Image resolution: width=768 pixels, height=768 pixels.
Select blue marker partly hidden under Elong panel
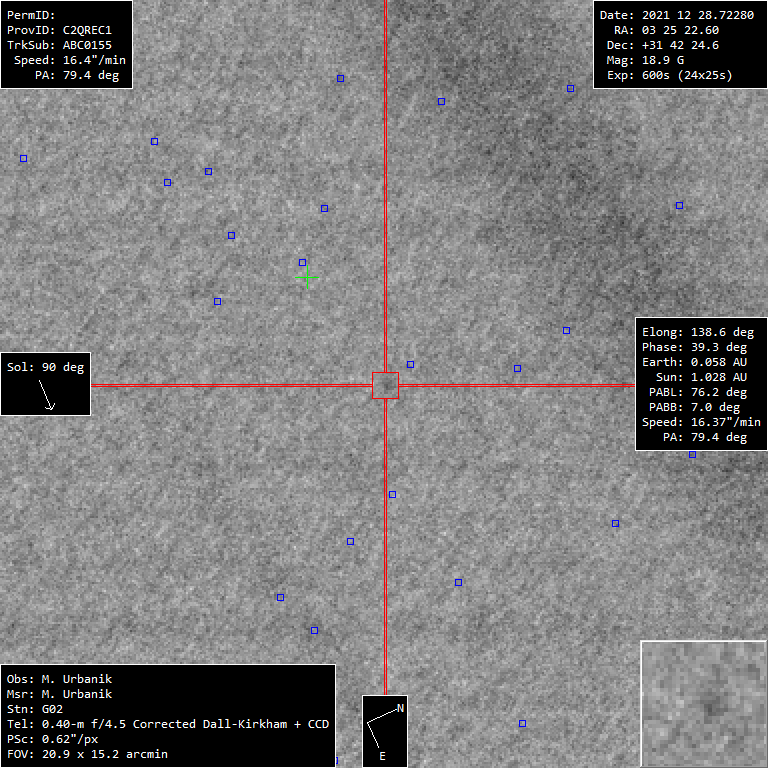pos(692,455)
